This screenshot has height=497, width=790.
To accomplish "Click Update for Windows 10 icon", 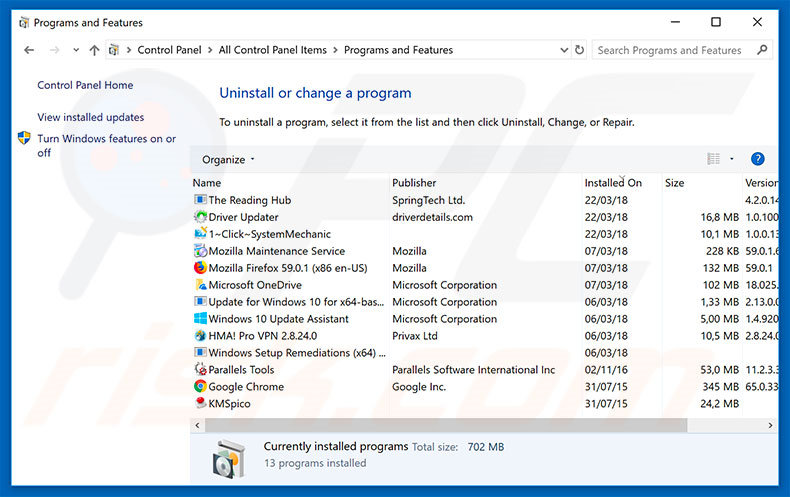I will (x=200, y=301).
